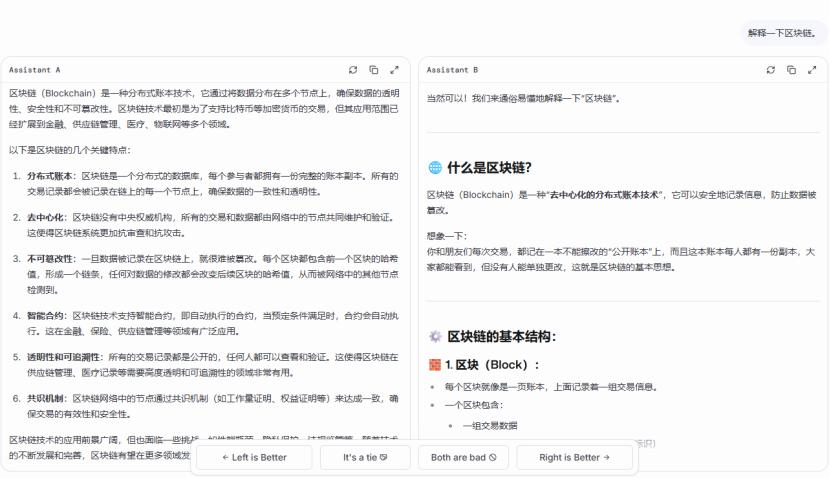Vote Left is Better
The image size is (830, 478).
coord(254,457)
